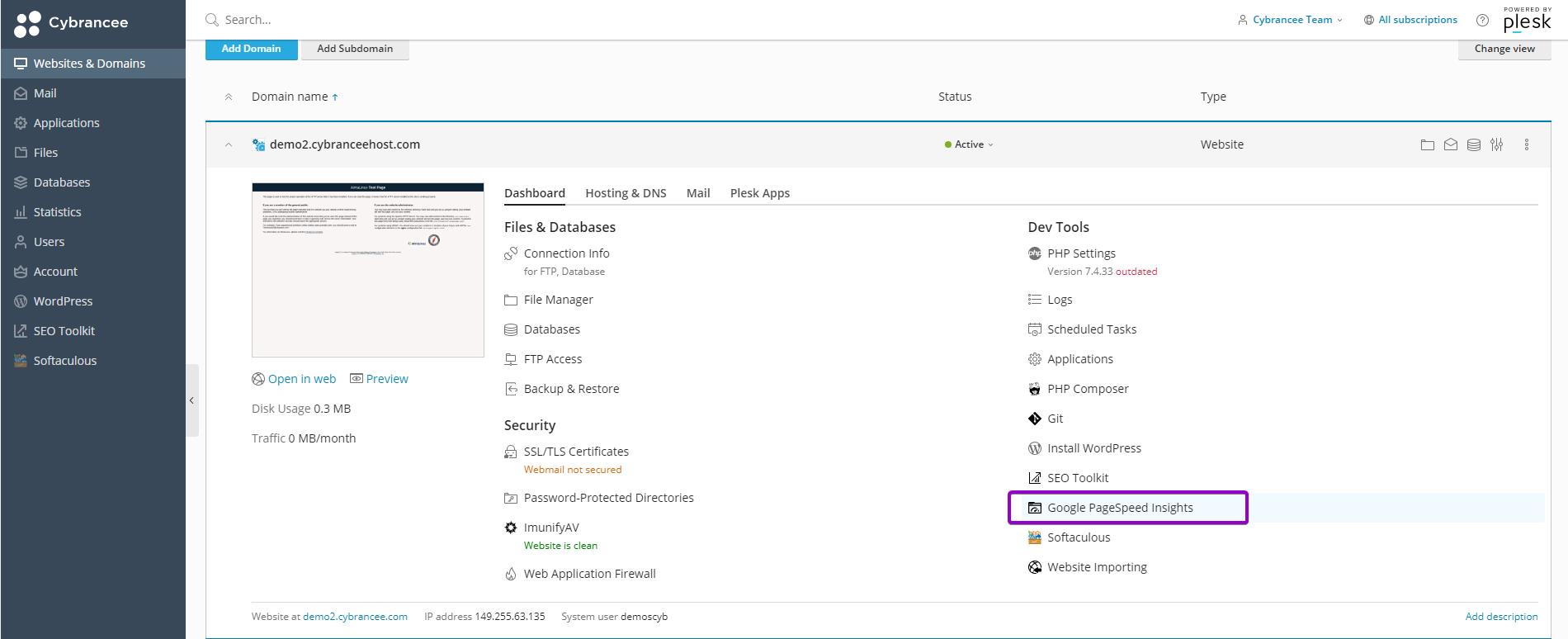The width and height of the screenshot is (1568, 639).
Task: Open three-dot actions menu for demo2.cybranceehost.com
Action: tap(1526, 144)
